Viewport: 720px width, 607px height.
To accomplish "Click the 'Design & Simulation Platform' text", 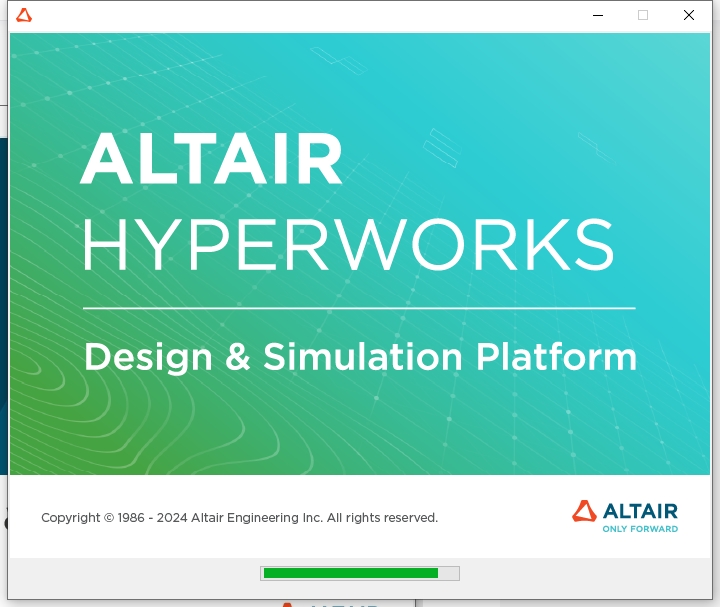I will pyautogui.click(x=360, y=357).
